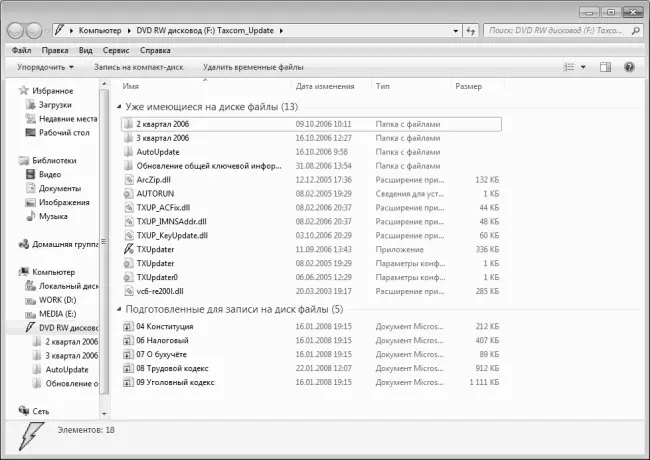This screenshot has width=650, height=460.
Task: Select the ArcZip.dll file icon
Action: click(x=129, y=179)
